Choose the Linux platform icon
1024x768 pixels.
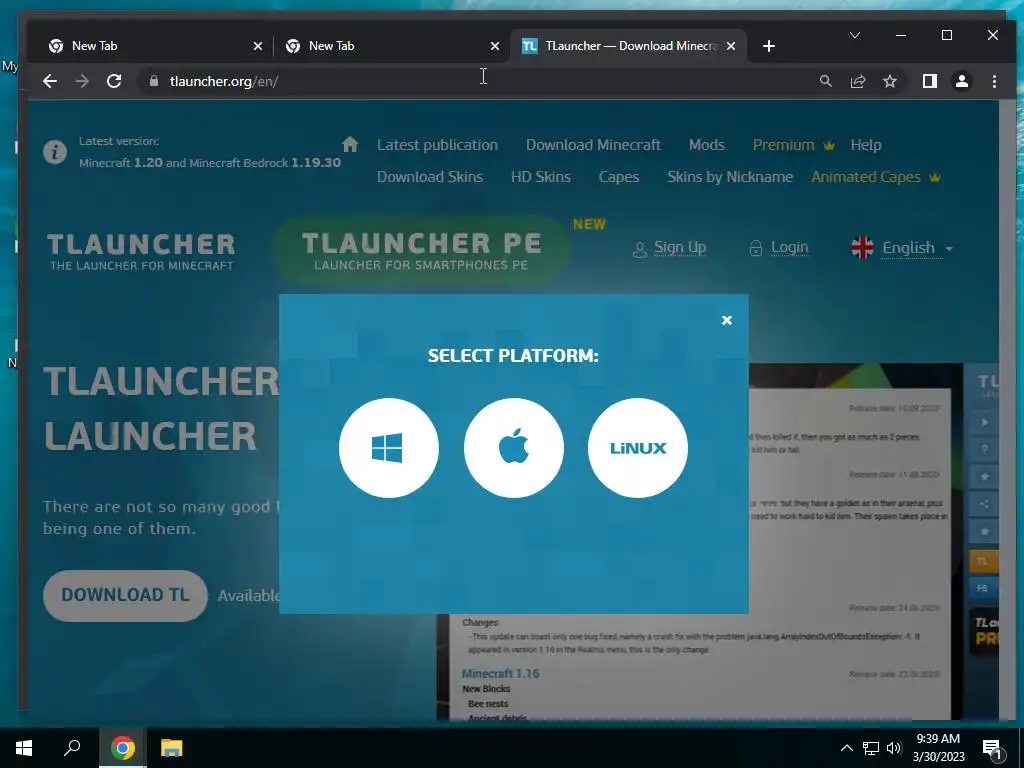pyautogui.click(x=637, y=448)
